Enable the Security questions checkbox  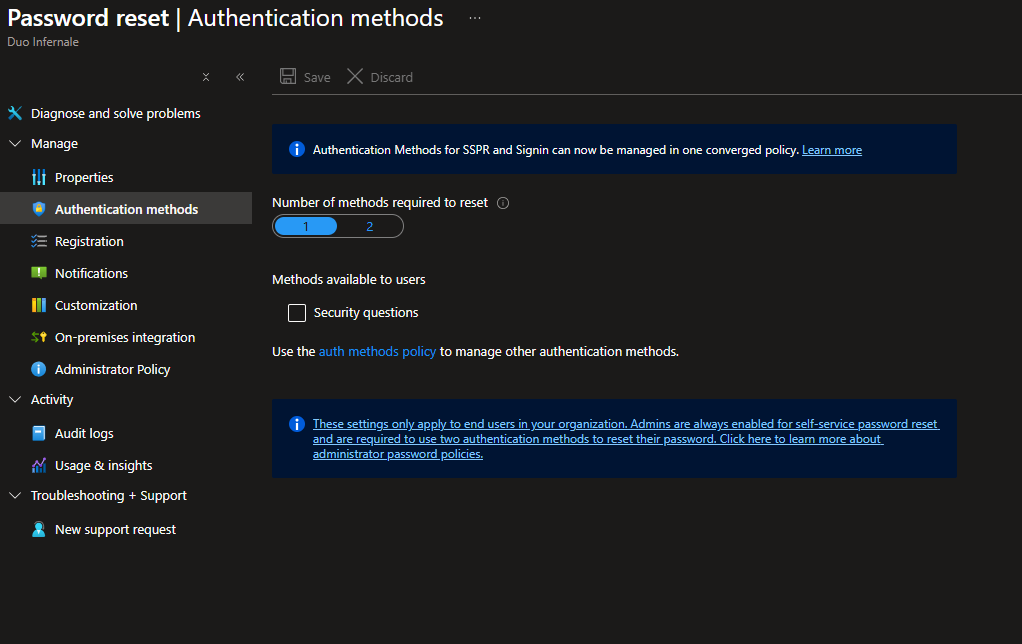click(x=297, y=313)
